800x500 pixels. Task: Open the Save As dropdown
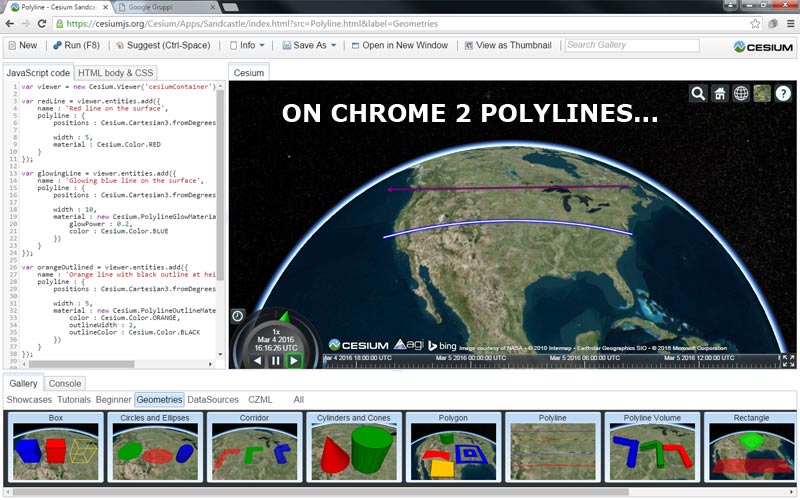point(309,45)
